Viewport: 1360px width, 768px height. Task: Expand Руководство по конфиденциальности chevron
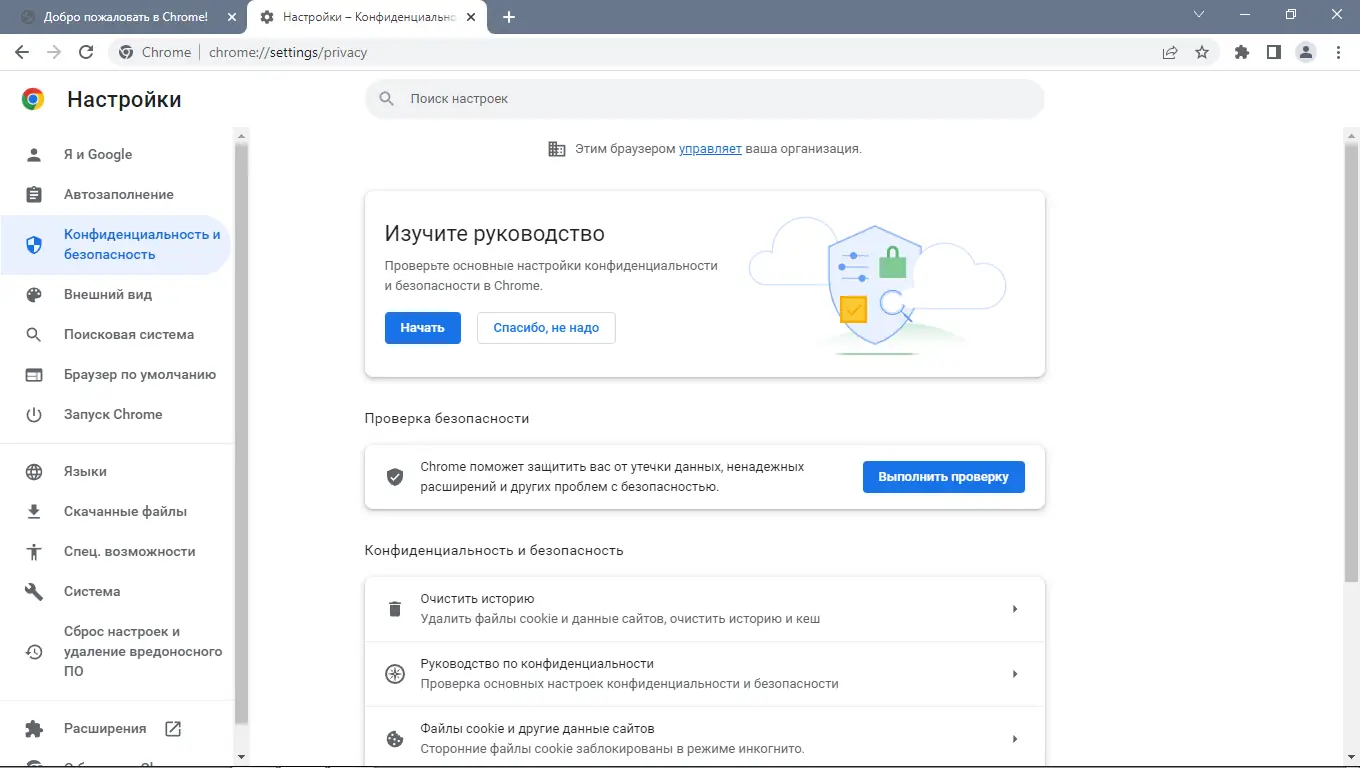[1015, 673]
